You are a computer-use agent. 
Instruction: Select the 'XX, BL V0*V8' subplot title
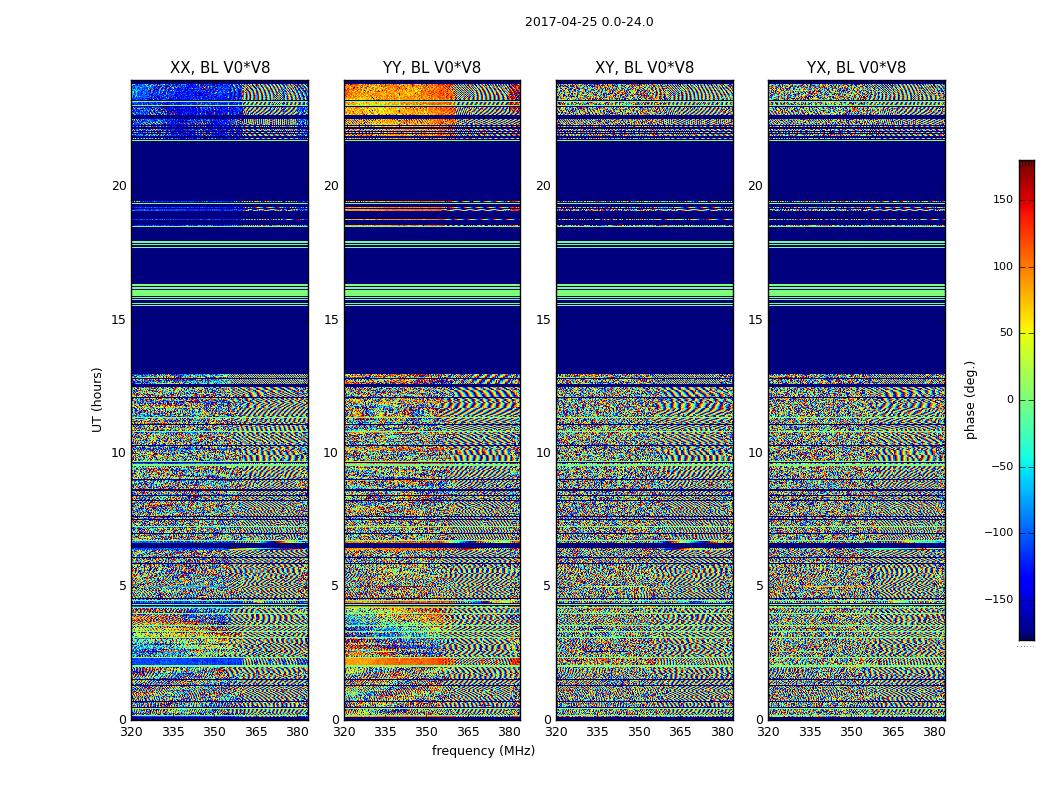220,68
